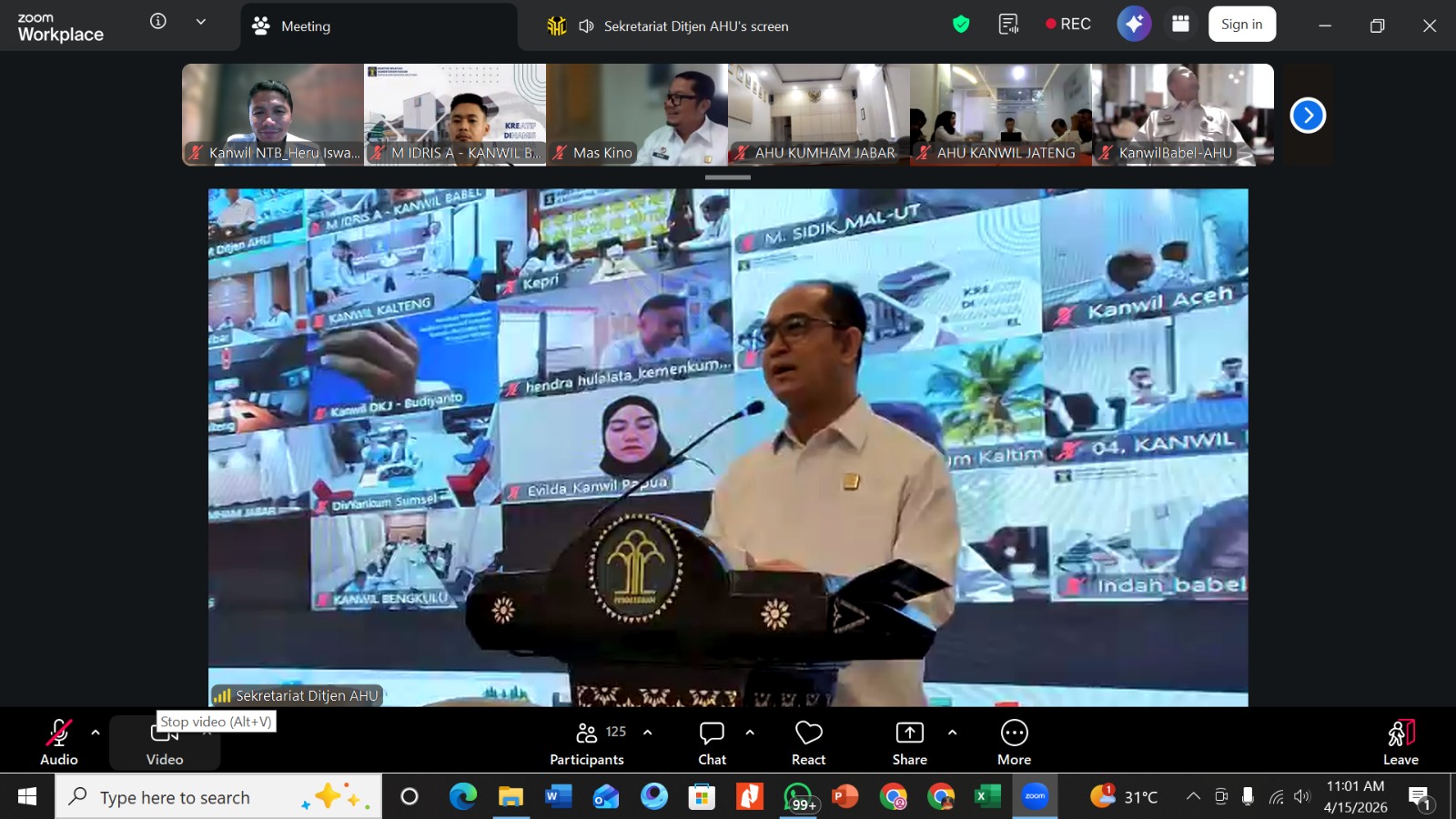
Task: Expand dropdown chevron next to info icon
Action: 201,22
